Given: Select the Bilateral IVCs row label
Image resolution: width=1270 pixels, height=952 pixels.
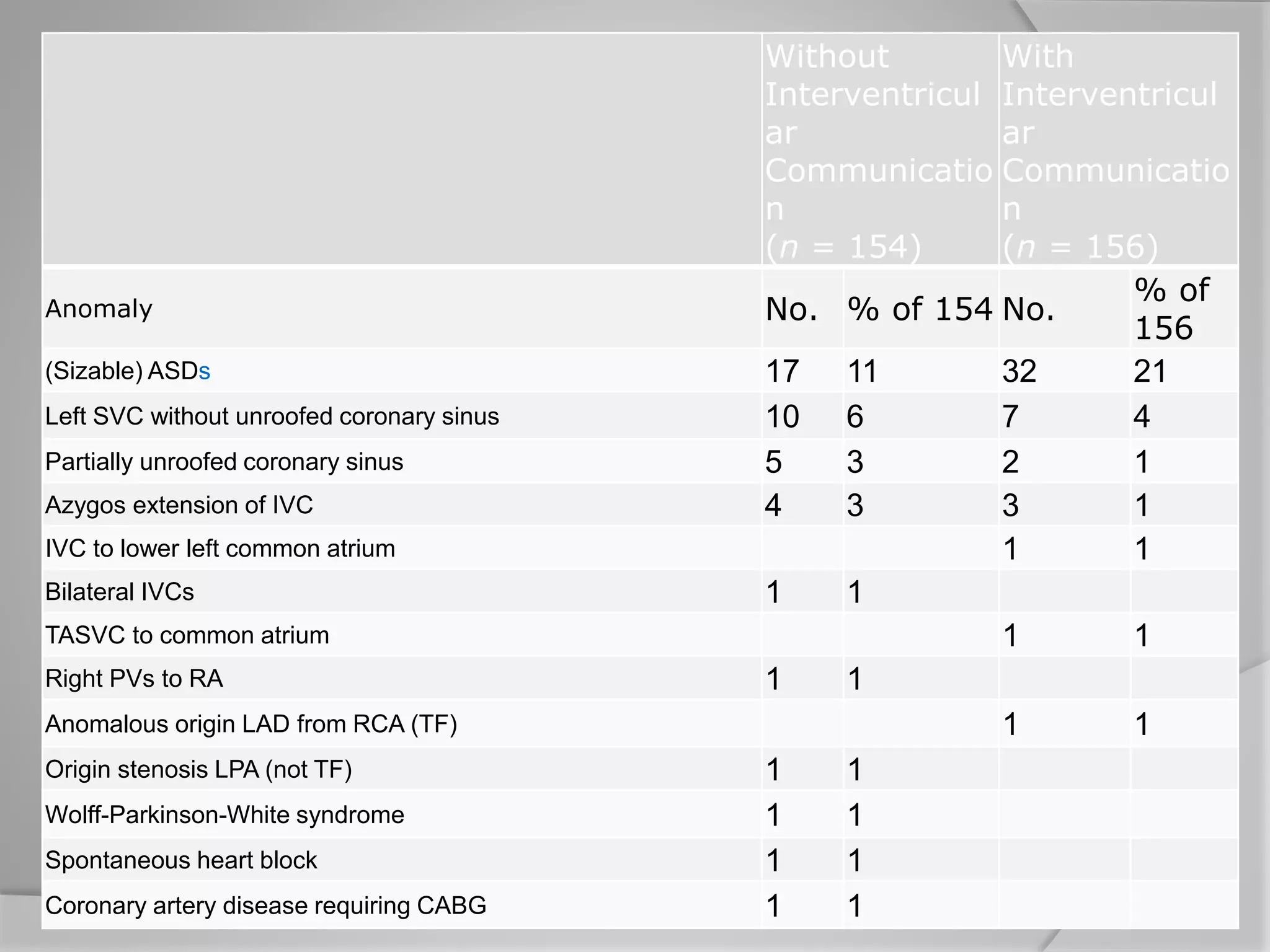Looking at the screenshot, I should pos(119,593).
